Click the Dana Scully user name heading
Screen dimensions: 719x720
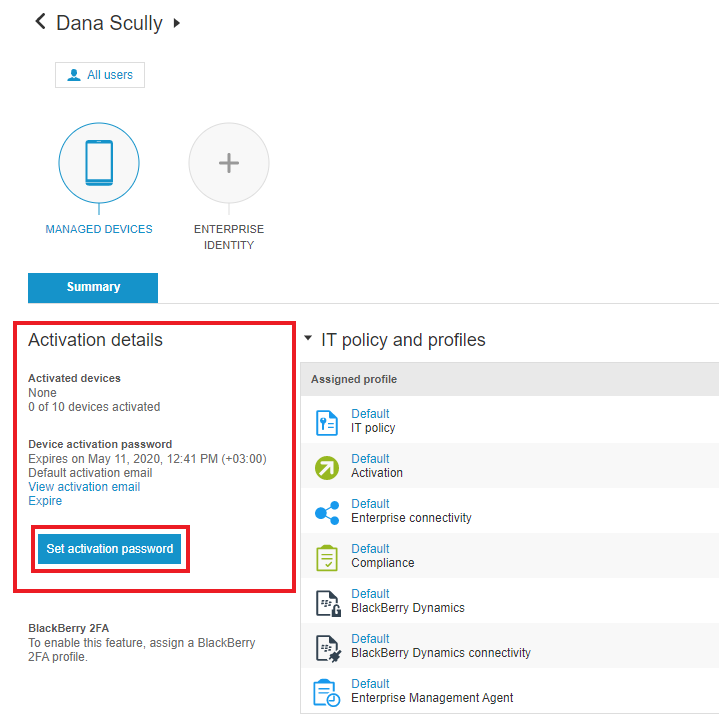pos(109,23)
